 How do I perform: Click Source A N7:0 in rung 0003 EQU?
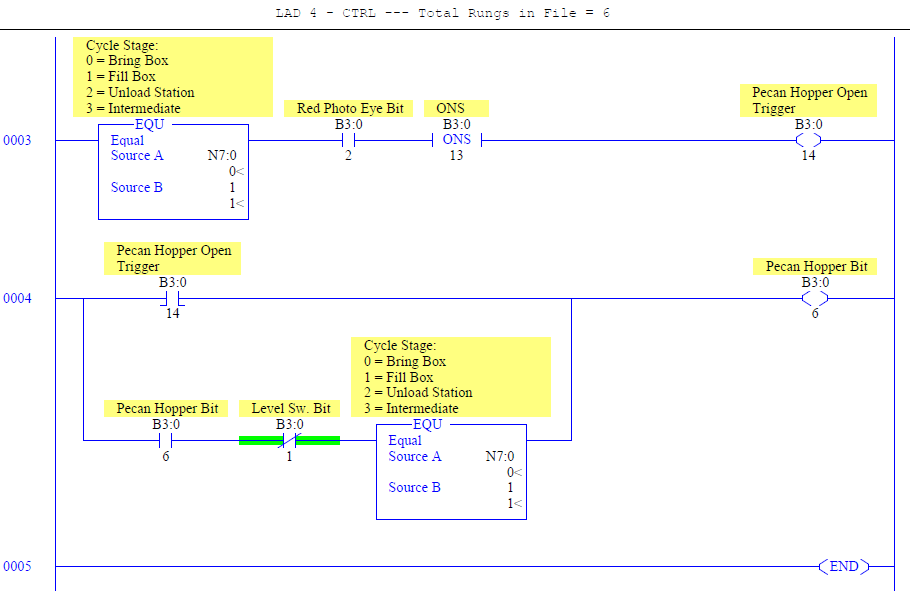222,156
